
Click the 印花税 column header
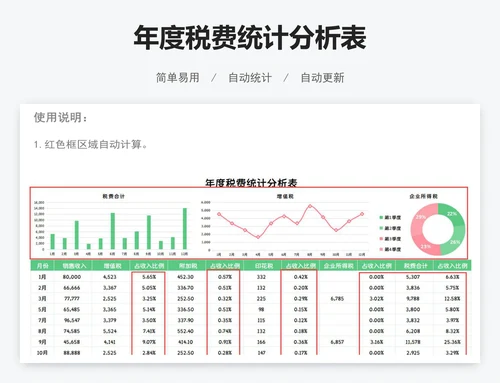tap(264, 266)
